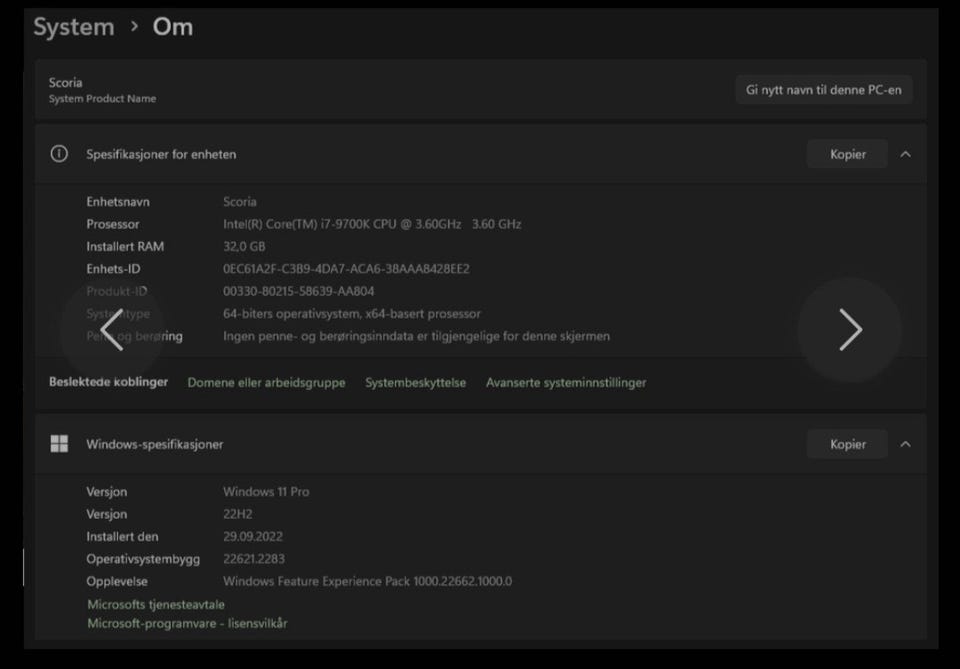
Task: Collapse the Windows-spesifikasjoner section
Action: coord(906,444)
